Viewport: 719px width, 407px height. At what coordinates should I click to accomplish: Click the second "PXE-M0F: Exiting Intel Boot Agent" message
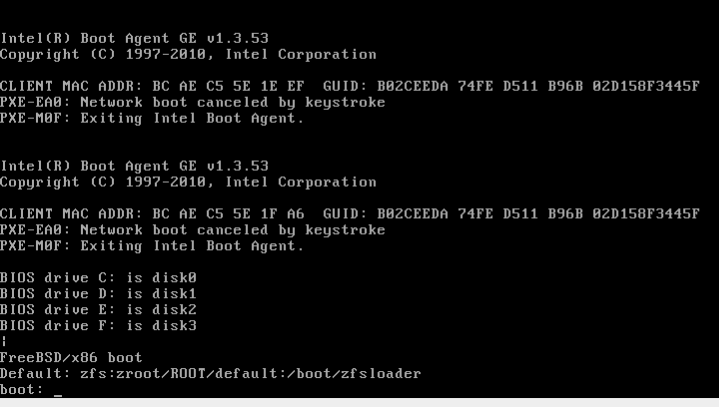(152, 246)
